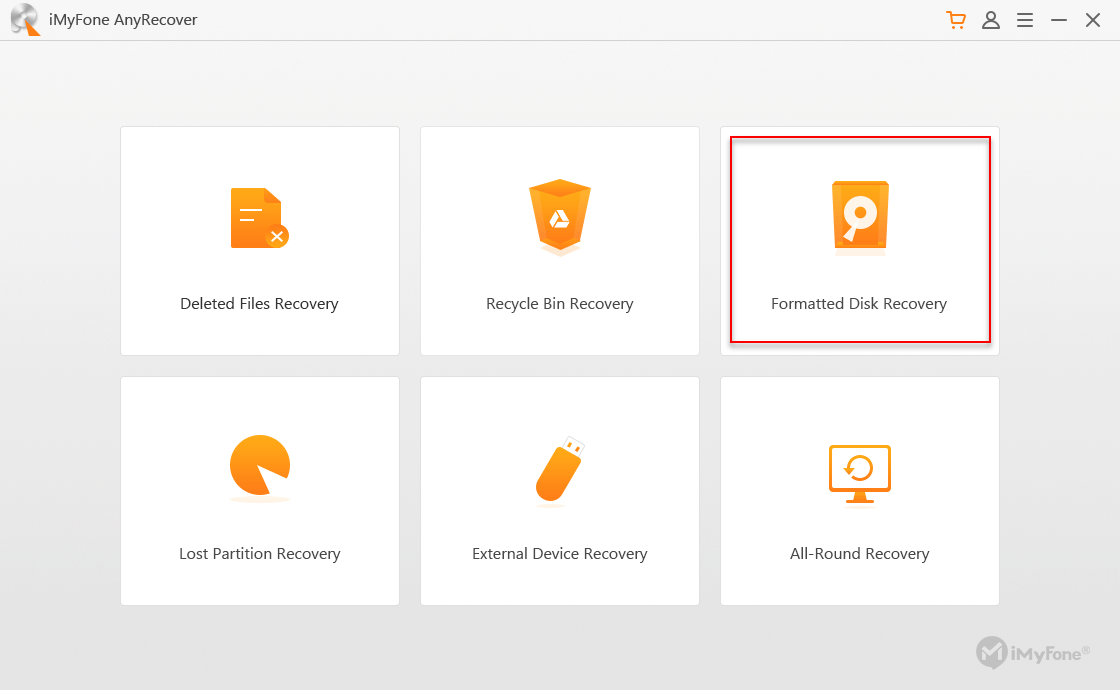Click the USB drive icon for External Device Recovery
This screenshot has height=690, width=1120.
[559, 468]
